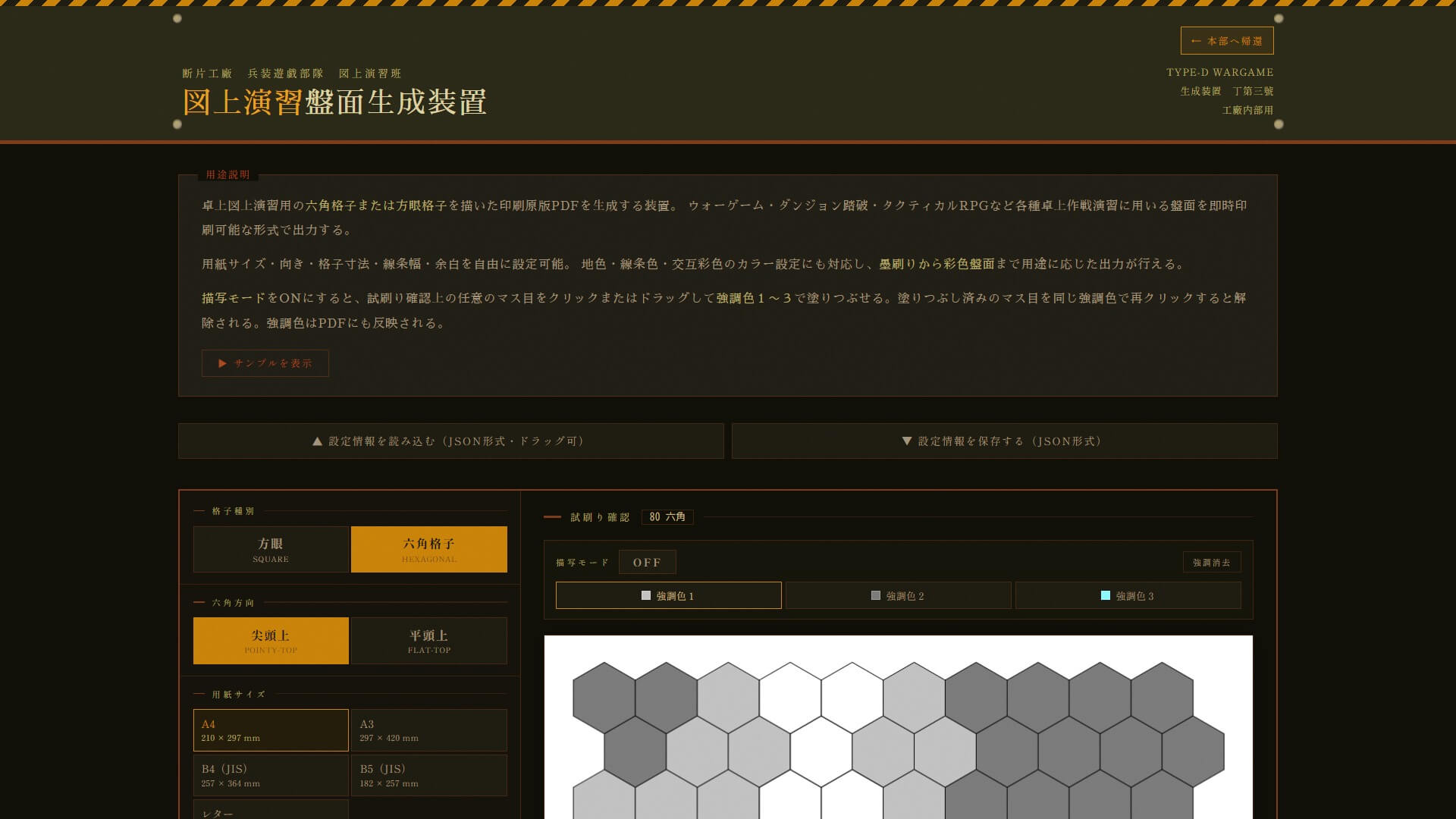This screenshot has width=1456, height=819.
Task: Choose 六角格子 HEXAGONAL grid type
Action: [428, 550]
